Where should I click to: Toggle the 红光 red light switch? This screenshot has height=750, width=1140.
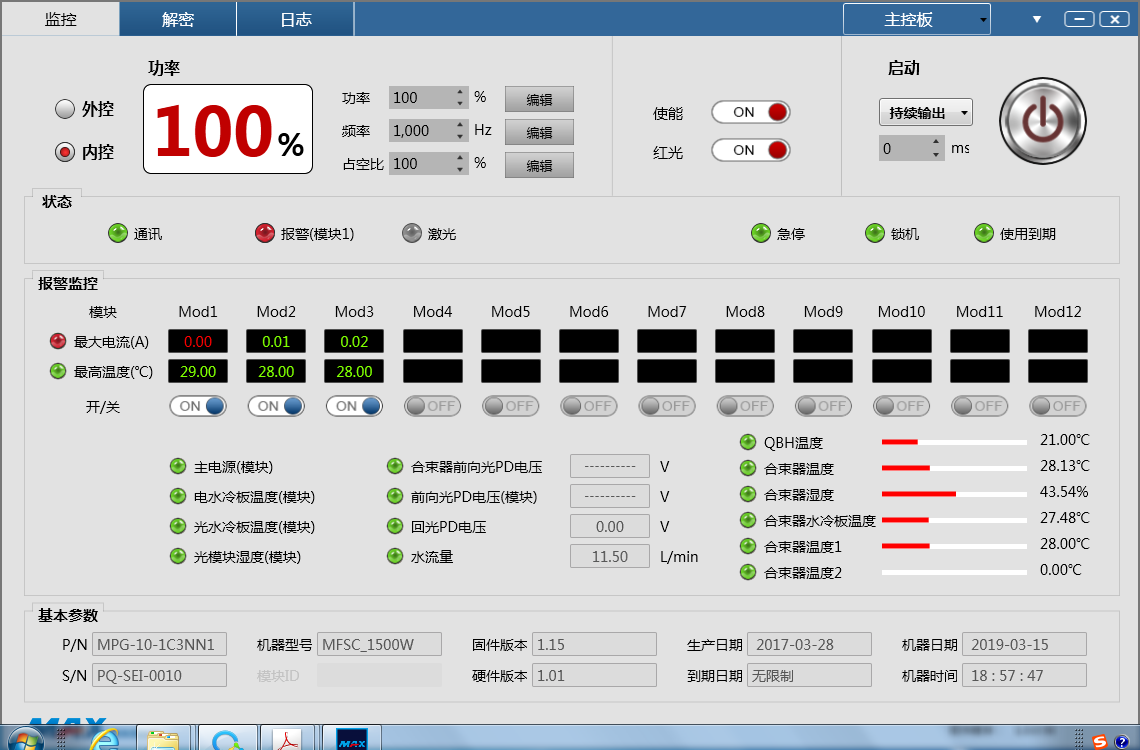point(750,150)
